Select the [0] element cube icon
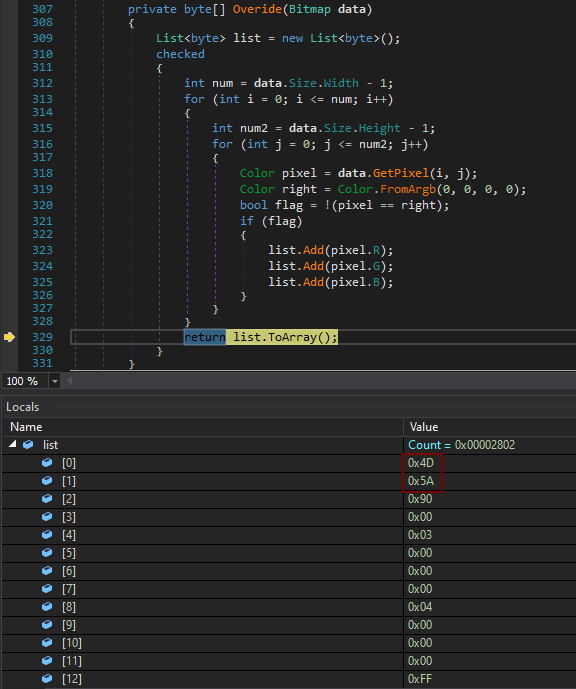The image size is (576, 689). pyautogui.click(x=47, y=463)
